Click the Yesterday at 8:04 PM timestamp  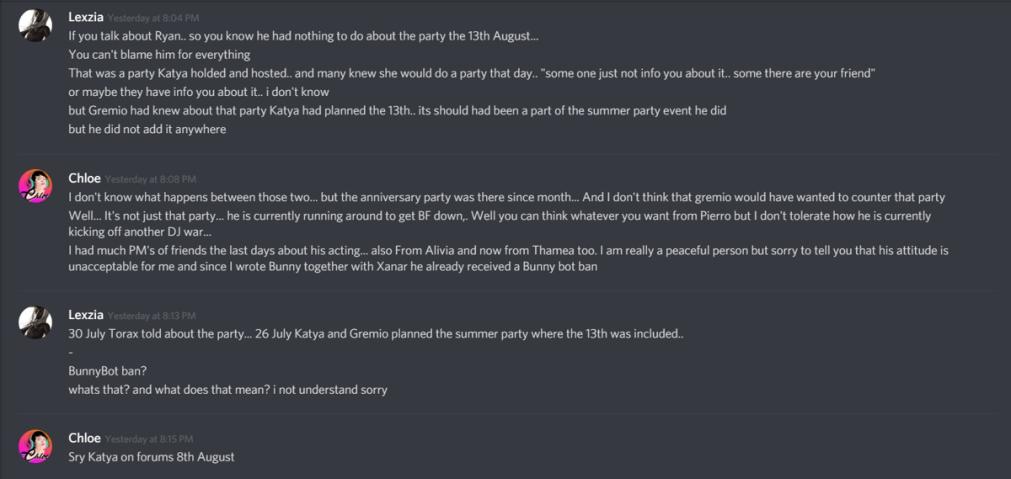pos(152,18)
